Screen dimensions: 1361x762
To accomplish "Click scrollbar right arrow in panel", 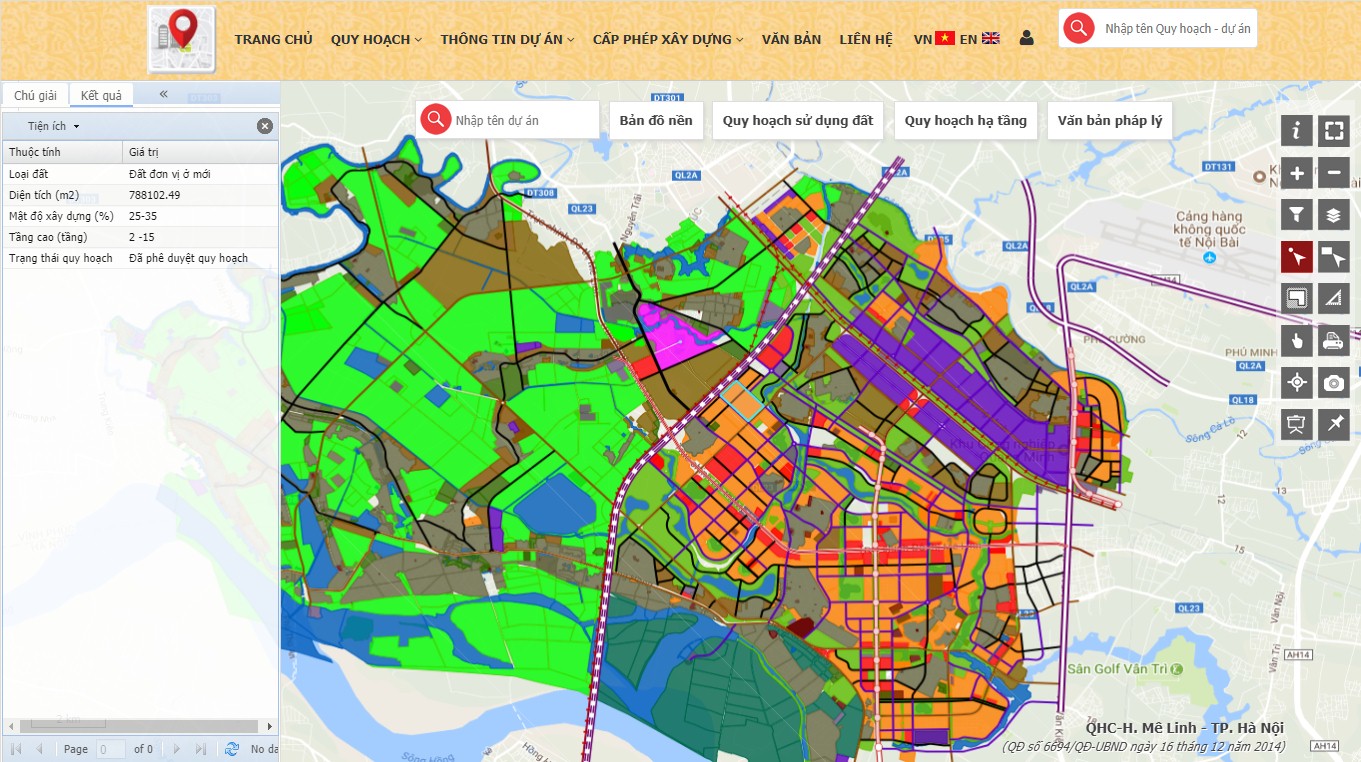I will [x=270, y=726].
